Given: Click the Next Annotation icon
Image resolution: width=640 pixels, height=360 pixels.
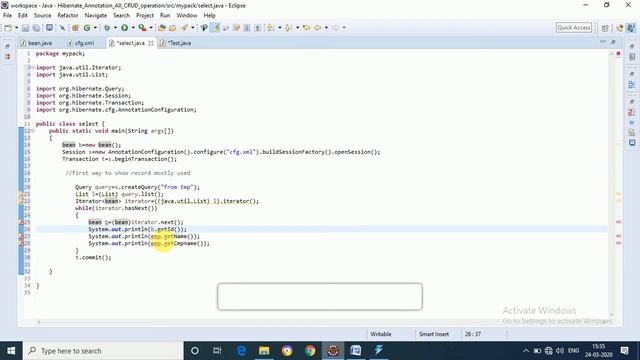Looking at the screenshot, I should pyautogui.click(x=271, y=28).
